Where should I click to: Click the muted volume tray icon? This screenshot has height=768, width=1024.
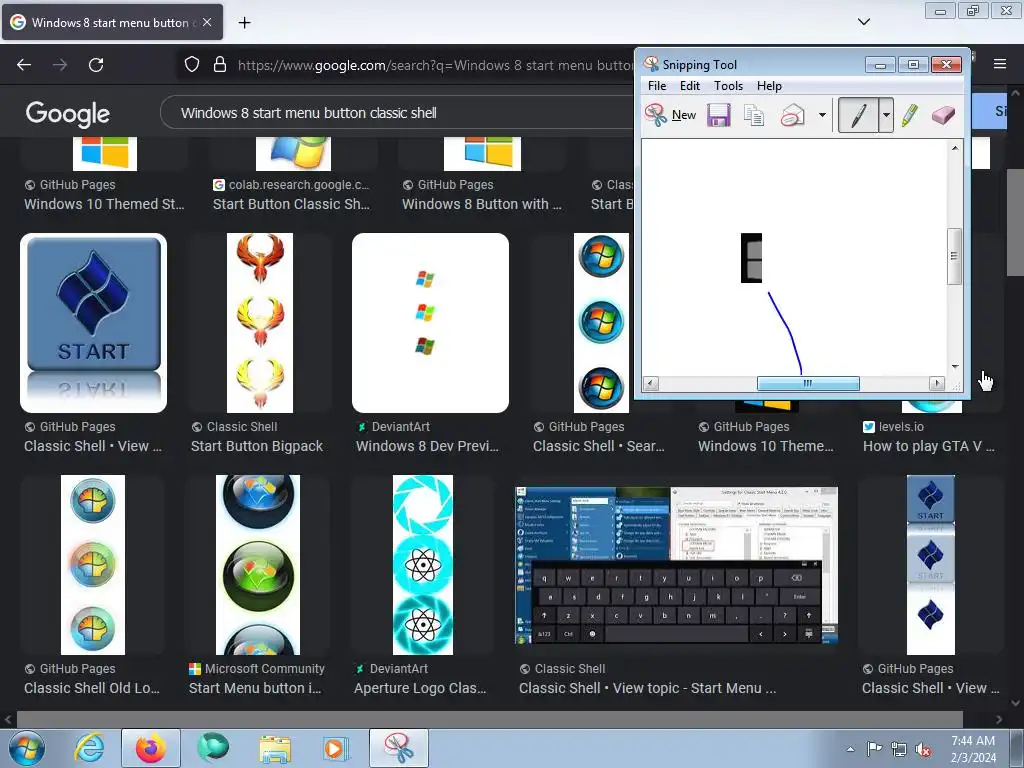[x=923, y=750]
